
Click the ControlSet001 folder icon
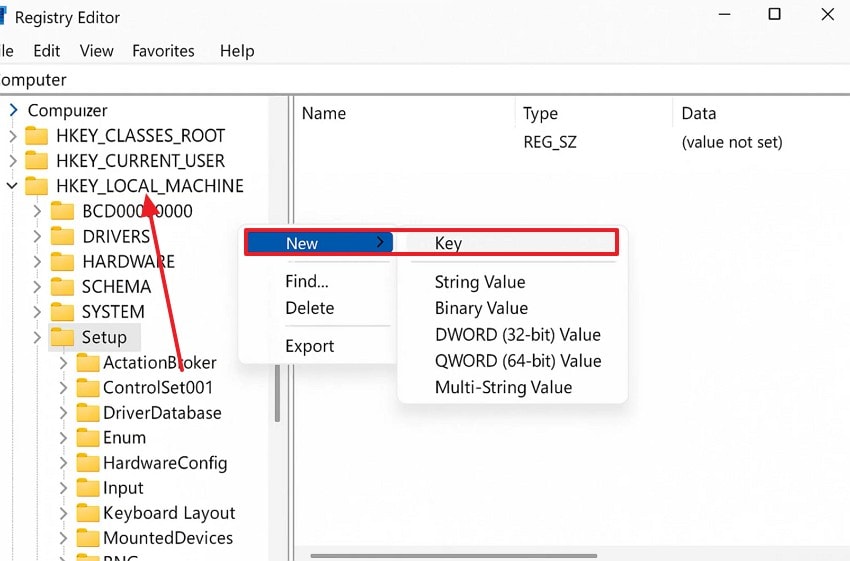tap(87, 388)
